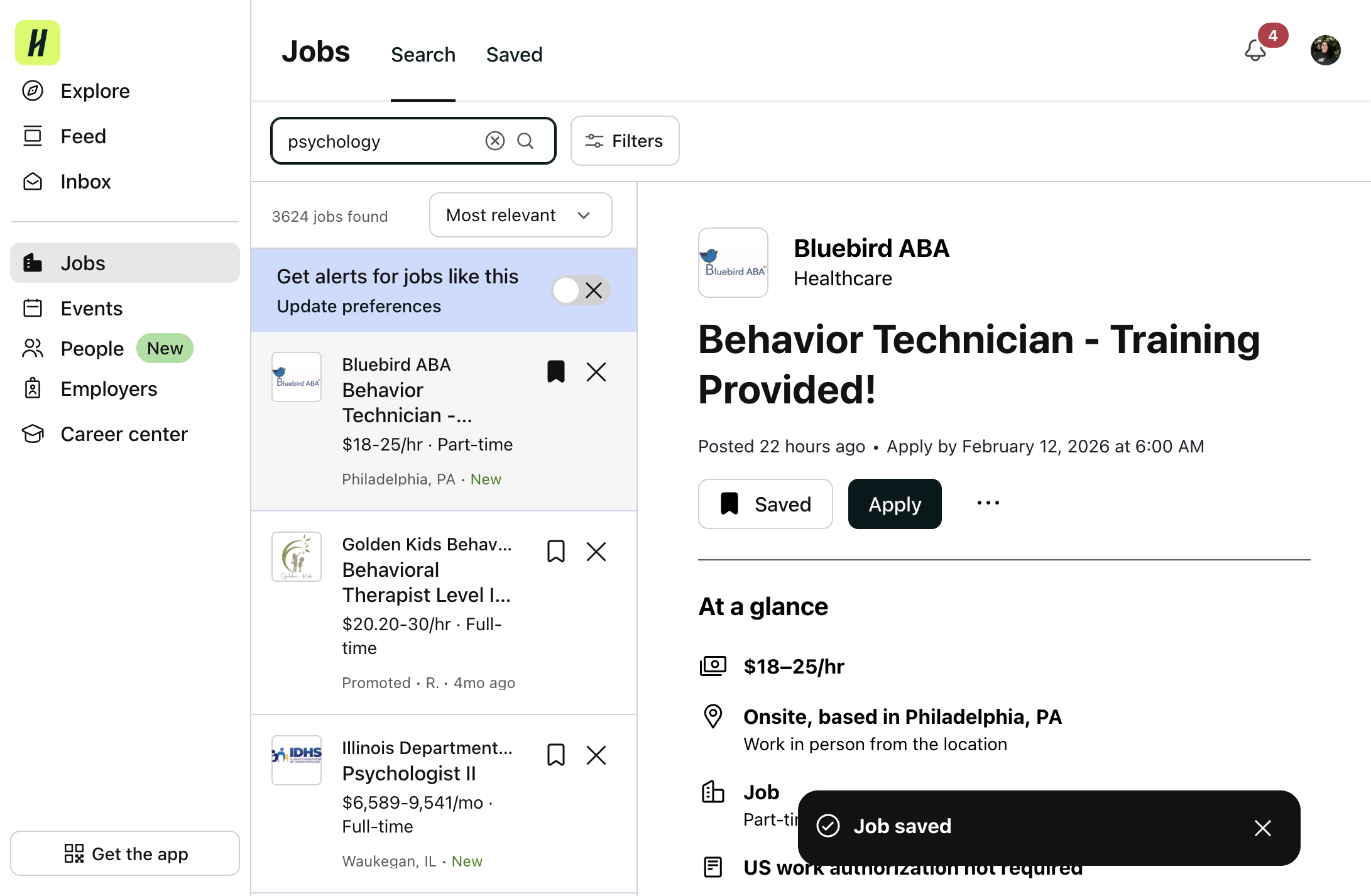Bookmark the Golden Kids Behavioral Therapist job
Viewport: 1371px width, 896px height.
coord(556,552)
